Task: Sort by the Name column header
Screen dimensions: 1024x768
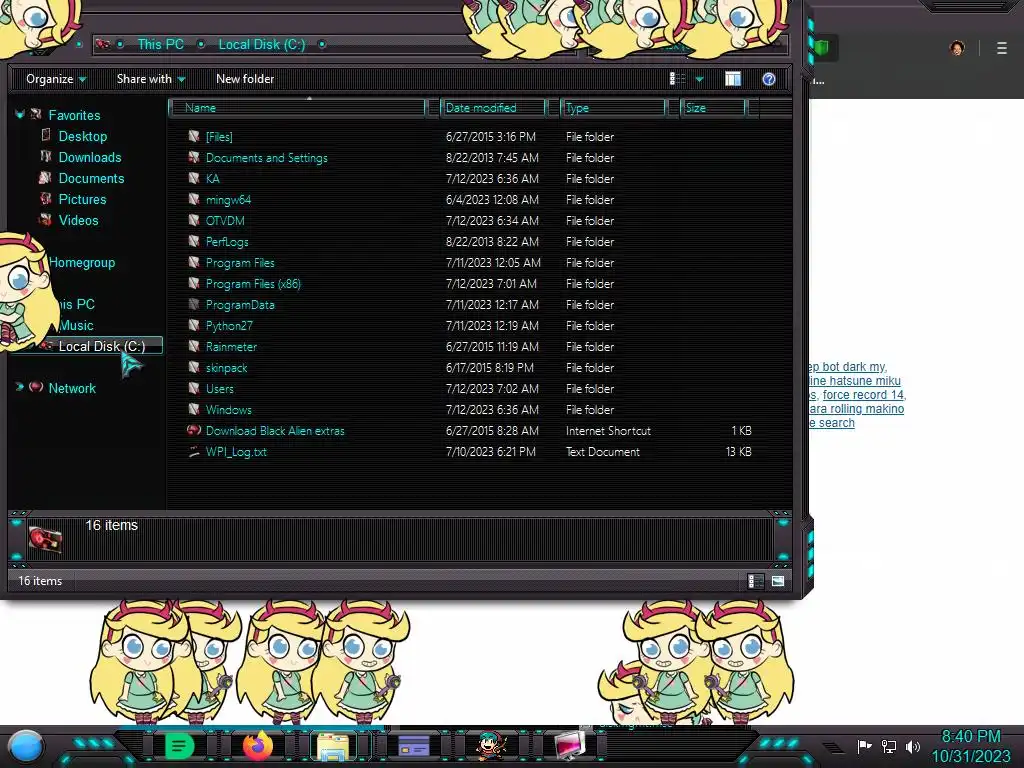Action: click(297, 108)
